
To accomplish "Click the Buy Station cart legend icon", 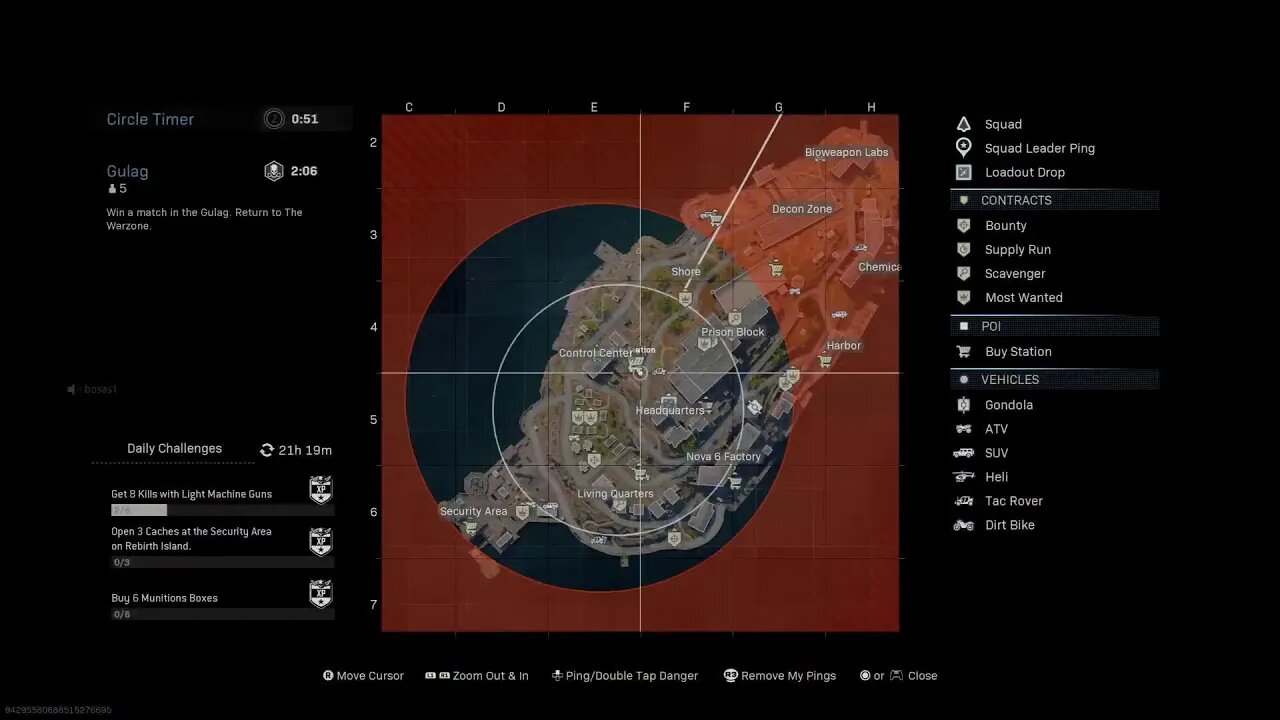I will click(964, 352).
